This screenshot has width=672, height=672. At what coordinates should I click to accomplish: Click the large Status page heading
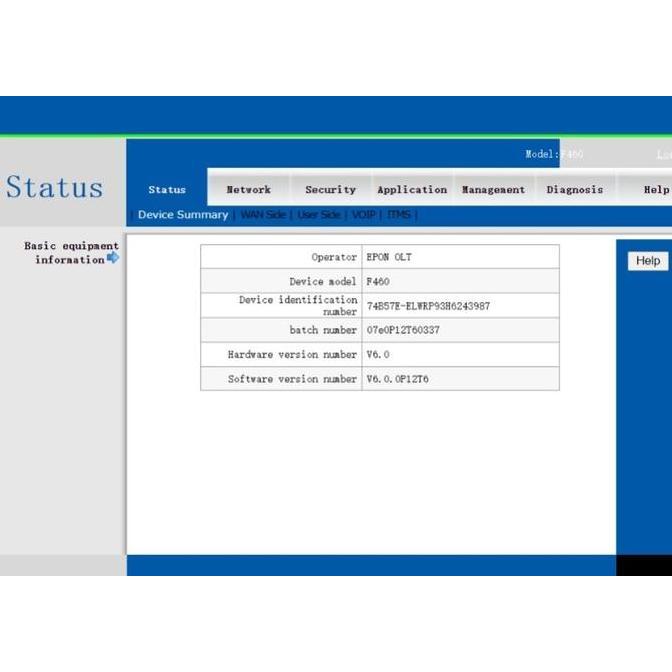point(54,187)
